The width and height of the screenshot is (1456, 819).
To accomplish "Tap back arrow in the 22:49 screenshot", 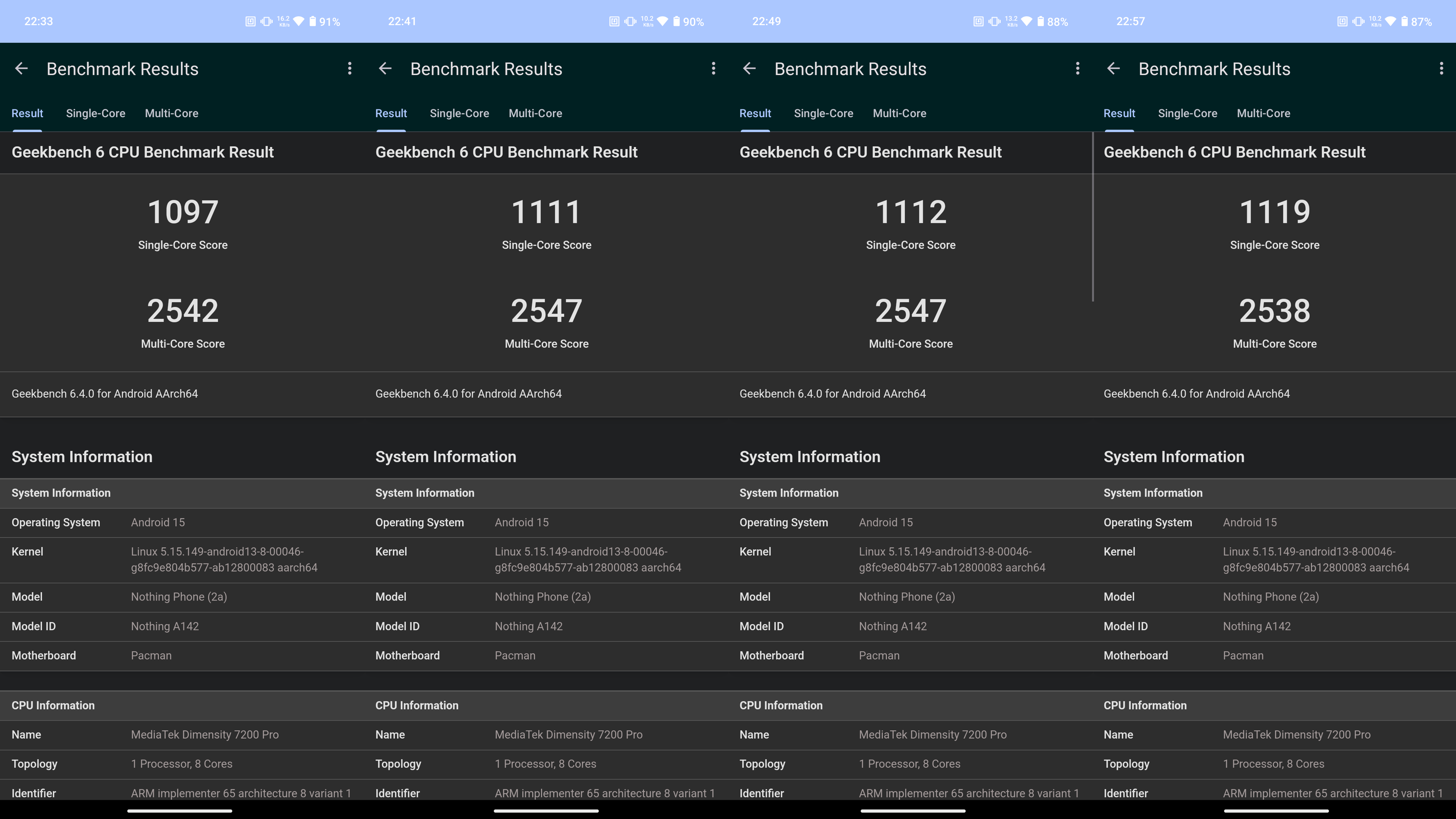I will click(749, 69).
